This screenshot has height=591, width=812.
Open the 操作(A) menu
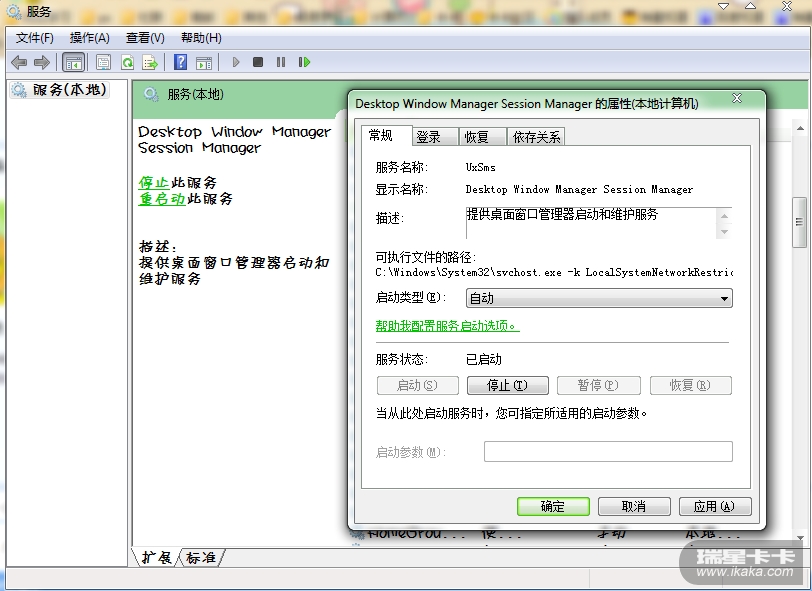(90, 38)
